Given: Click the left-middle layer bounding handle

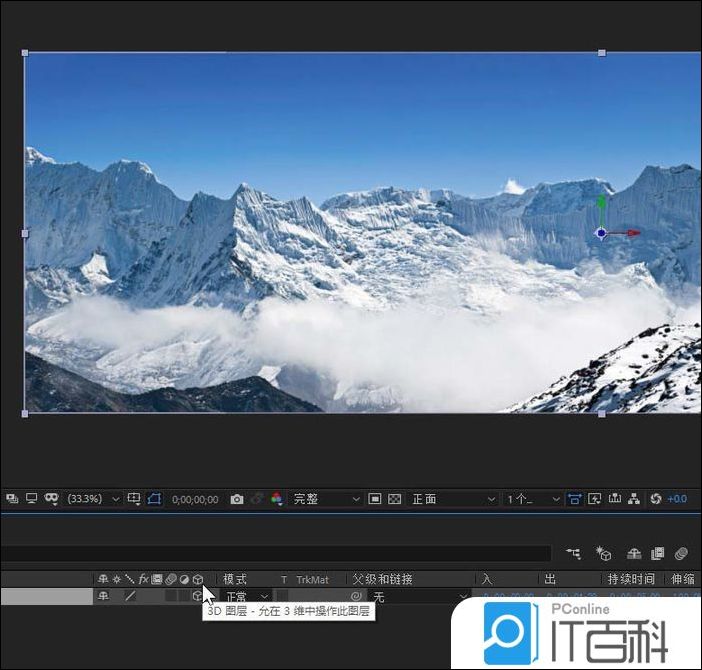Looking at the screenshot, I should pyautogui.click(x=25, y=233).
